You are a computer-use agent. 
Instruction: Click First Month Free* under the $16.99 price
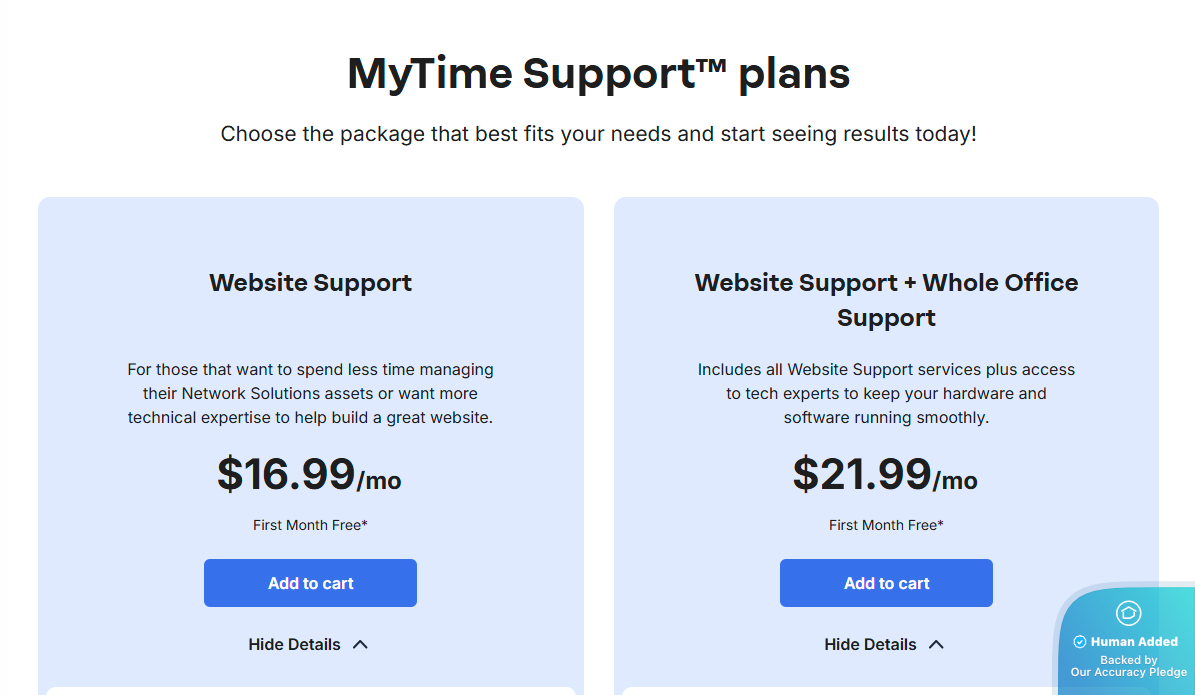(x=310, y=525)
